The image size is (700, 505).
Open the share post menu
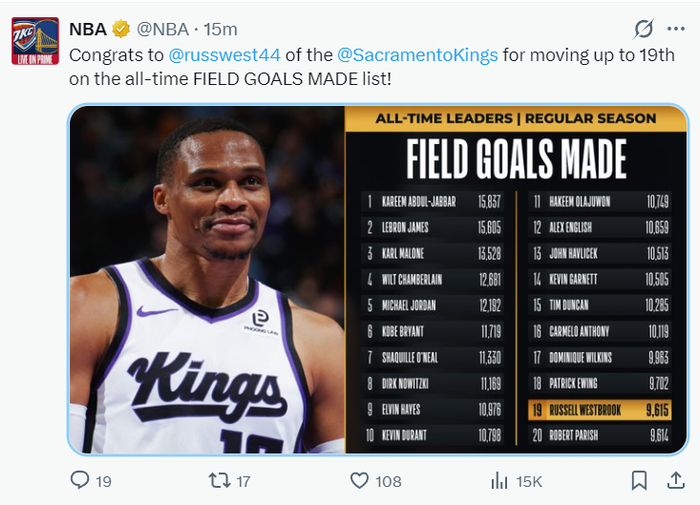674,481
